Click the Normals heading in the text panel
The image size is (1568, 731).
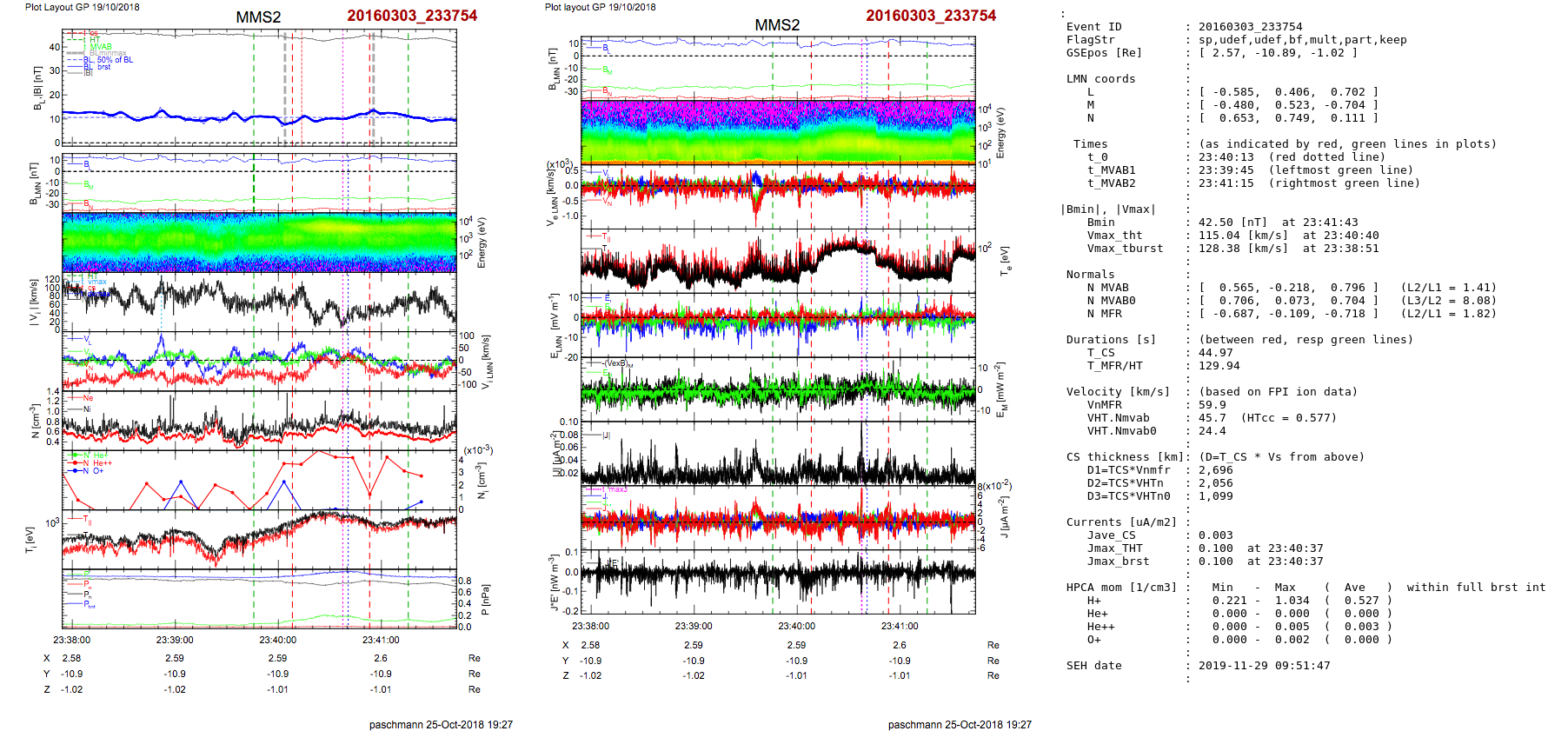tap(1090, 275)
